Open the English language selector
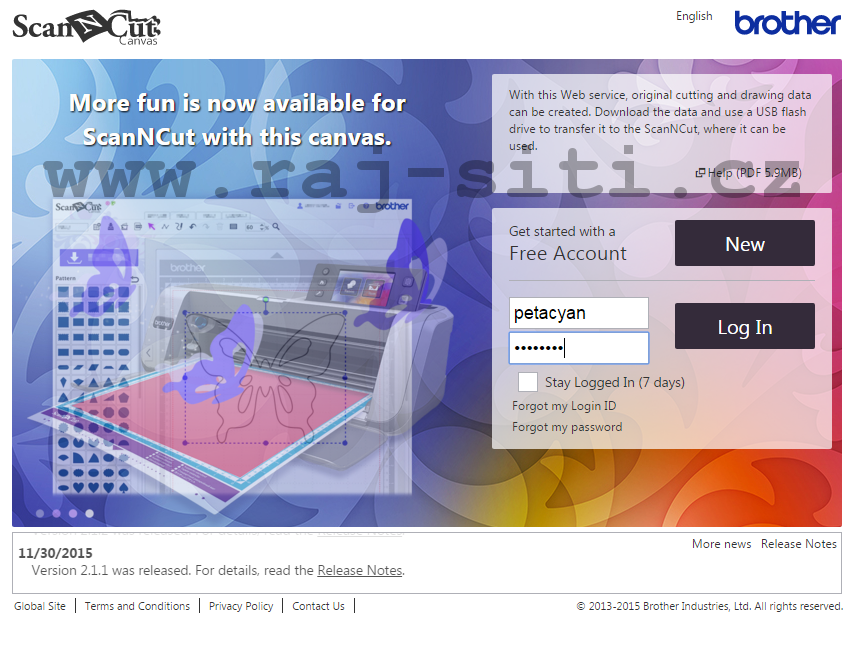858x660 pixels. point(694,16)
